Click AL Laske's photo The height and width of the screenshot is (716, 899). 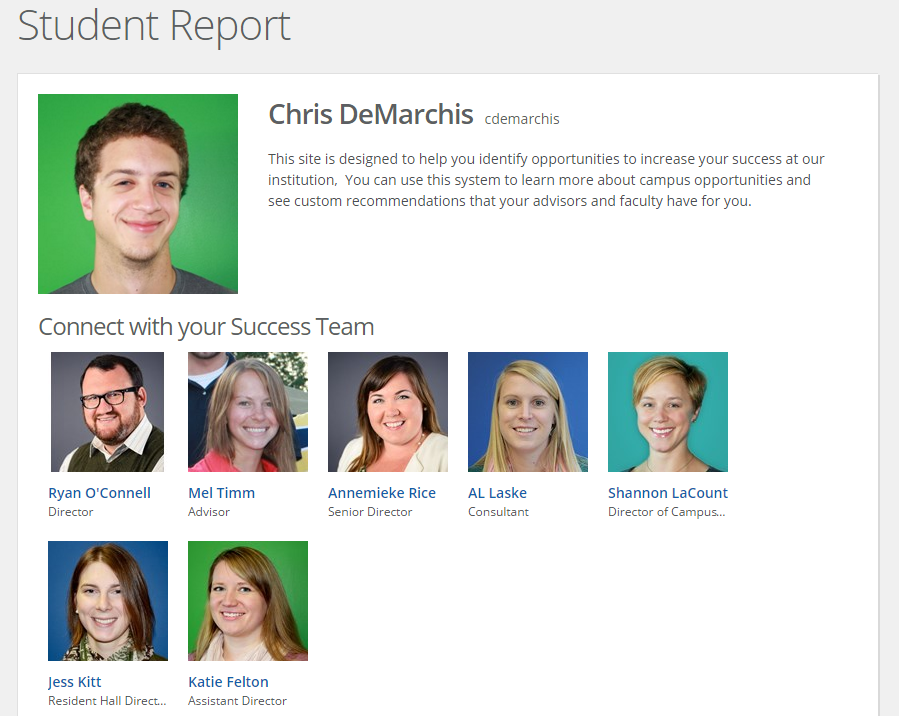pos(527,411)
